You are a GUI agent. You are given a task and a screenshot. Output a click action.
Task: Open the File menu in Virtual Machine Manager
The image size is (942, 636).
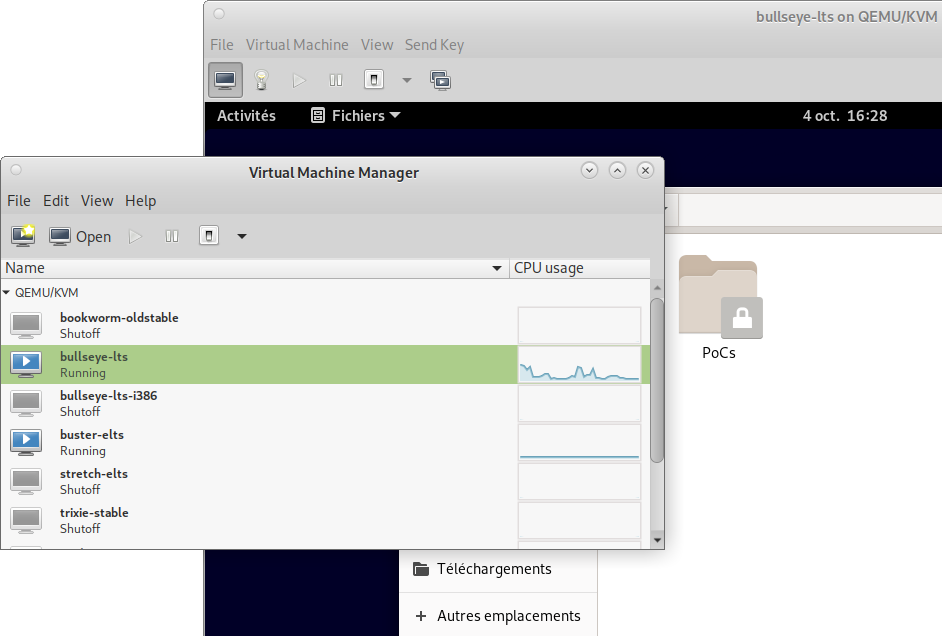click(x=18, y=200)
